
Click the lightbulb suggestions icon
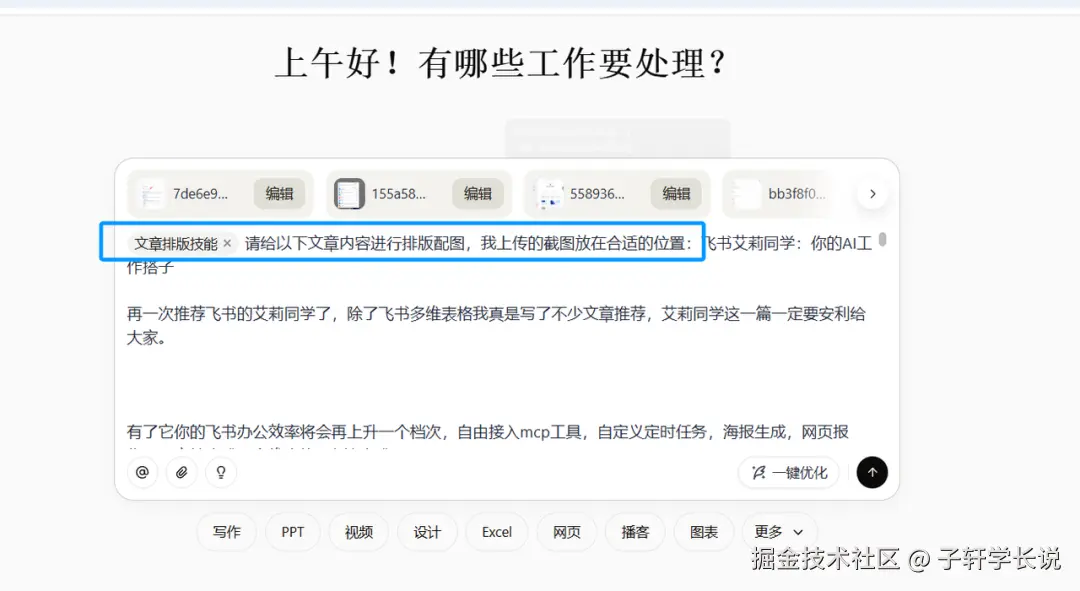[x=220, y=472]
